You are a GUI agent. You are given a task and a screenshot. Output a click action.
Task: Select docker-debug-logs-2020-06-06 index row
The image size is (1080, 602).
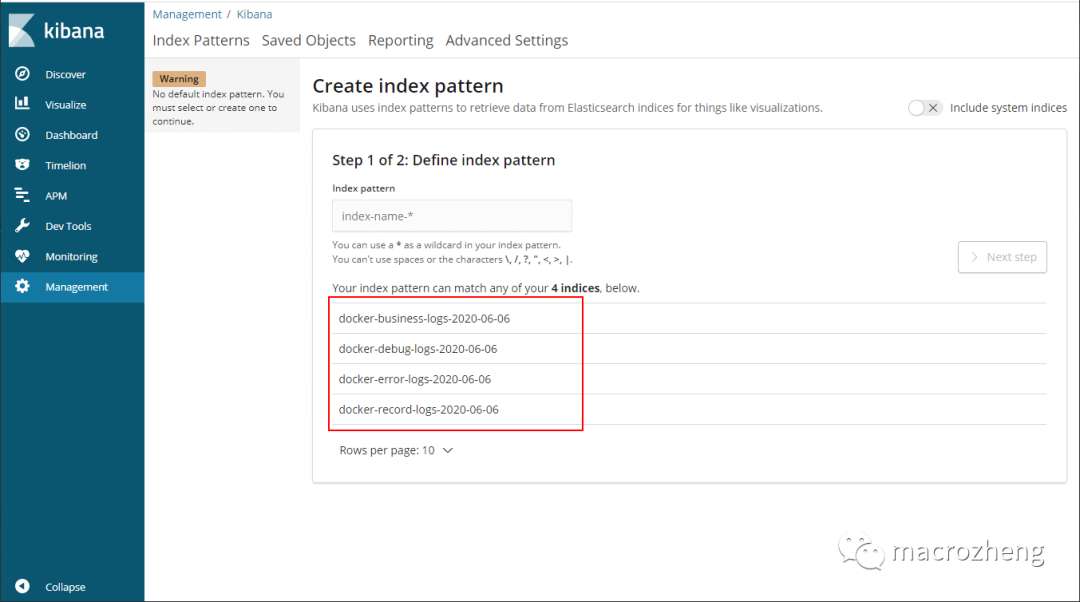689,349
